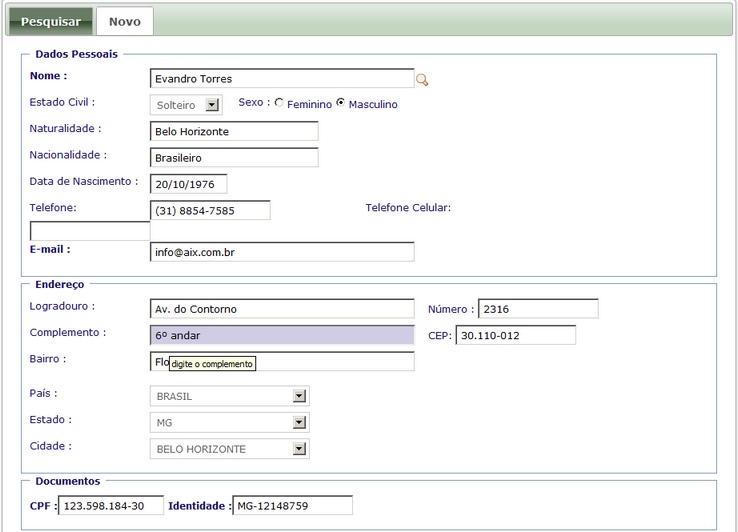Viewport: 738px width, 532px height.
Task: Click the magnifier search icon beside Nome
Action: pos(422,80)
